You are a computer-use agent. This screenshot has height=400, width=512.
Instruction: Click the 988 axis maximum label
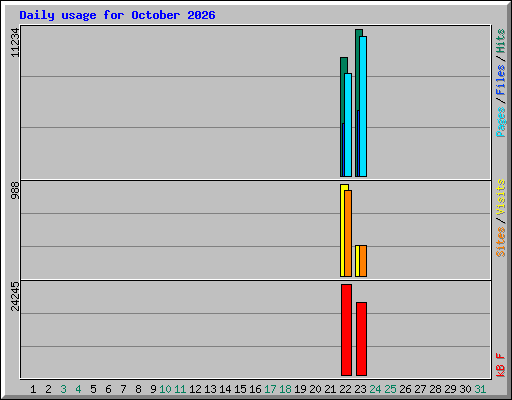[15, 190]
